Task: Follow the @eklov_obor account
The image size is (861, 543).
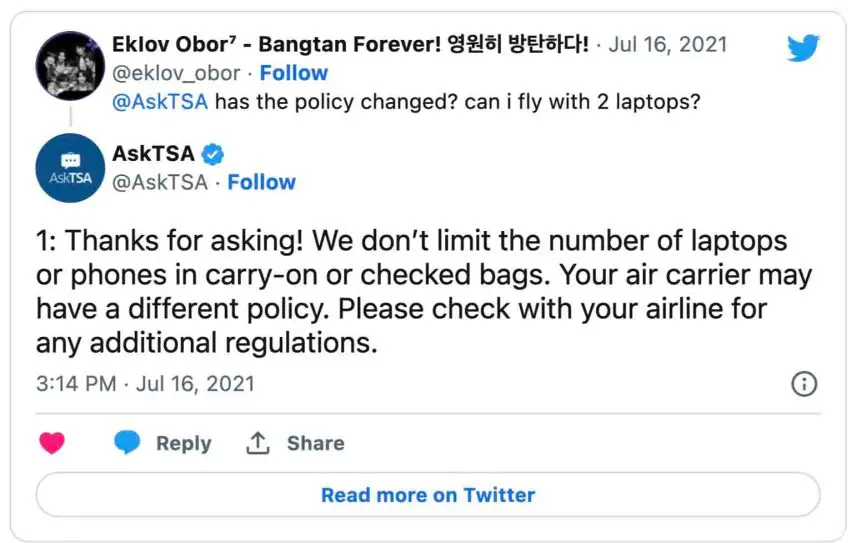Action: pos(294,73)
